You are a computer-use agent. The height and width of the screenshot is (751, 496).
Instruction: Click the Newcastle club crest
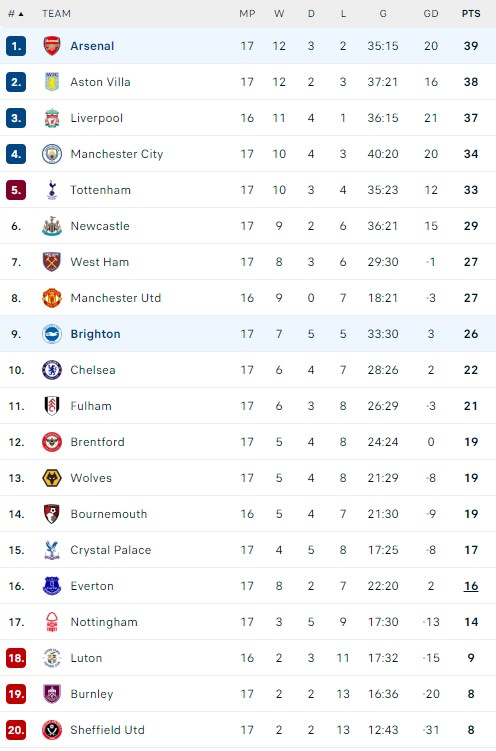[52, 226]
